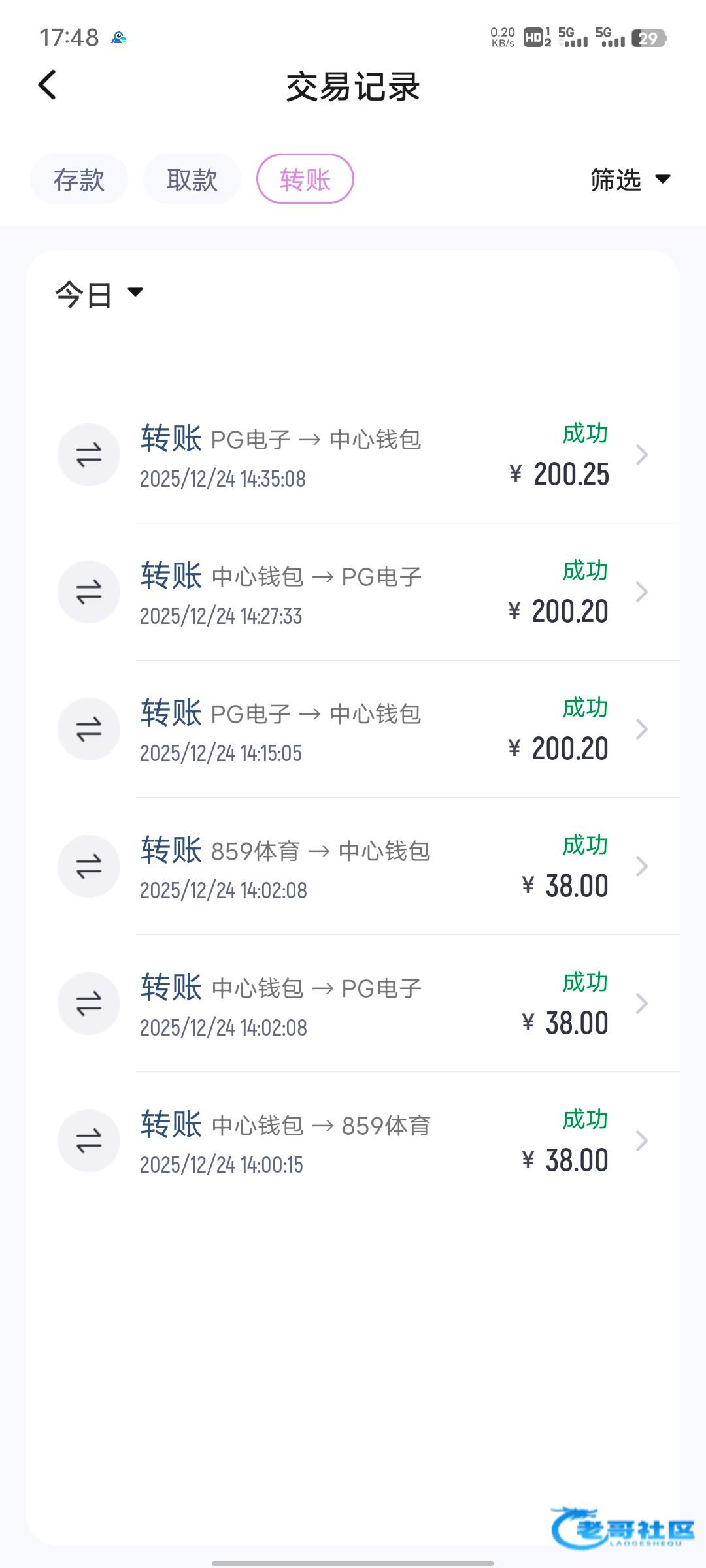
Task: Tap transfer icon for 14:27:33 transaction
Action: 89,592
